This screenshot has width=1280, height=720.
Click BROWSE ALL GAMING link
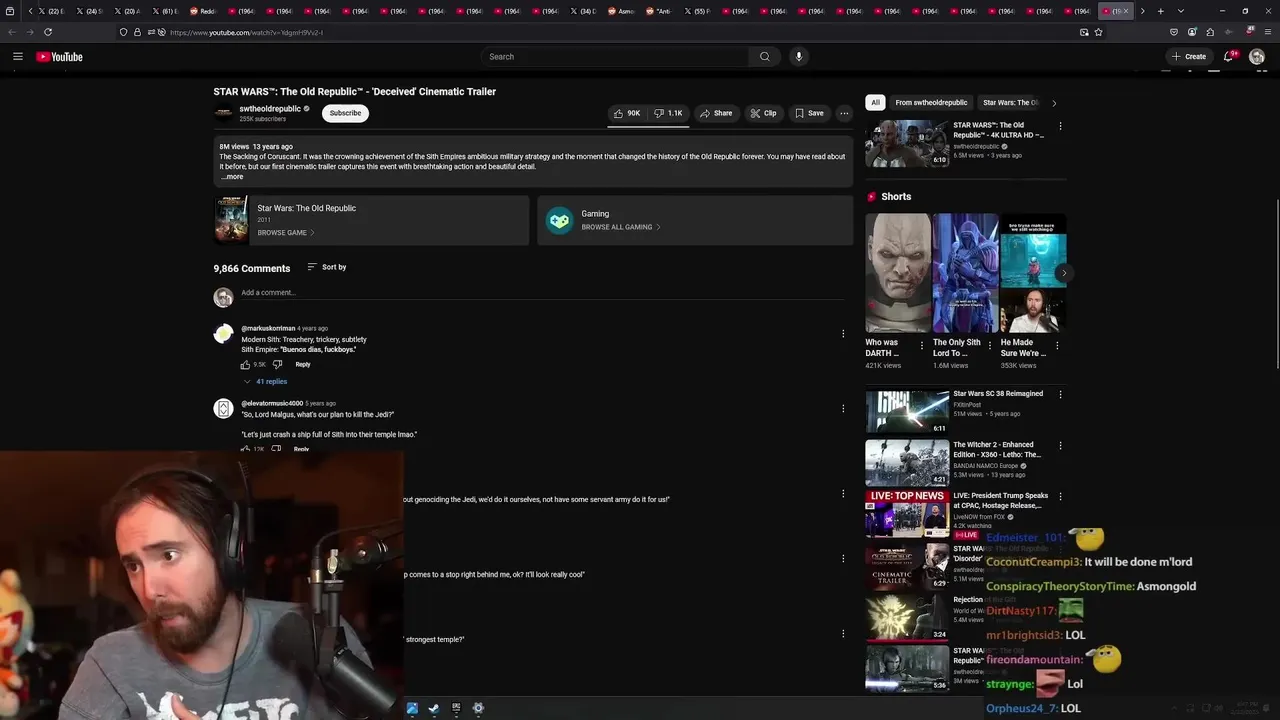coord(621,227)
